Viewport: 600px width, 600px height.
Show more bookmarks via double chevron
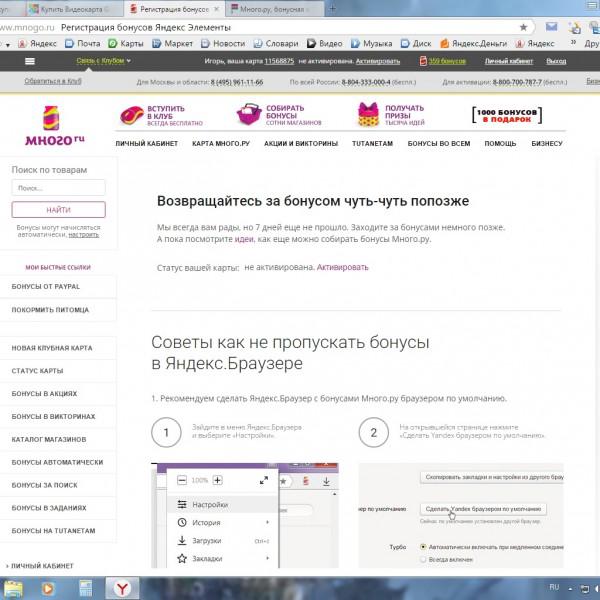(x=573, y=42)
